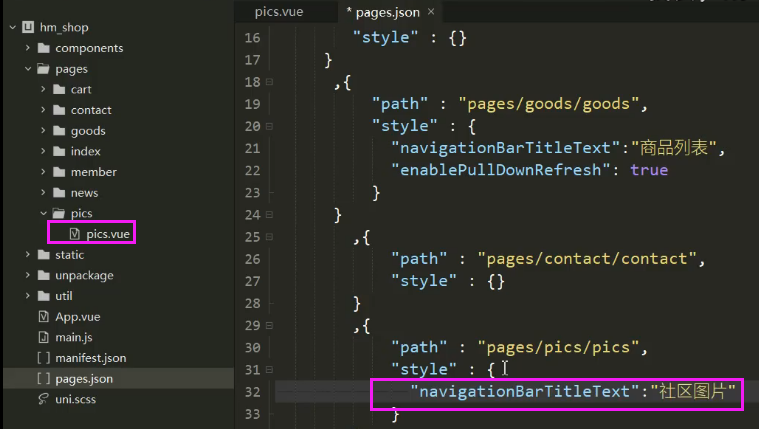Collapse the hm_shop project root chevron
The image size is (759, 429).
click(x=13, y=28)
